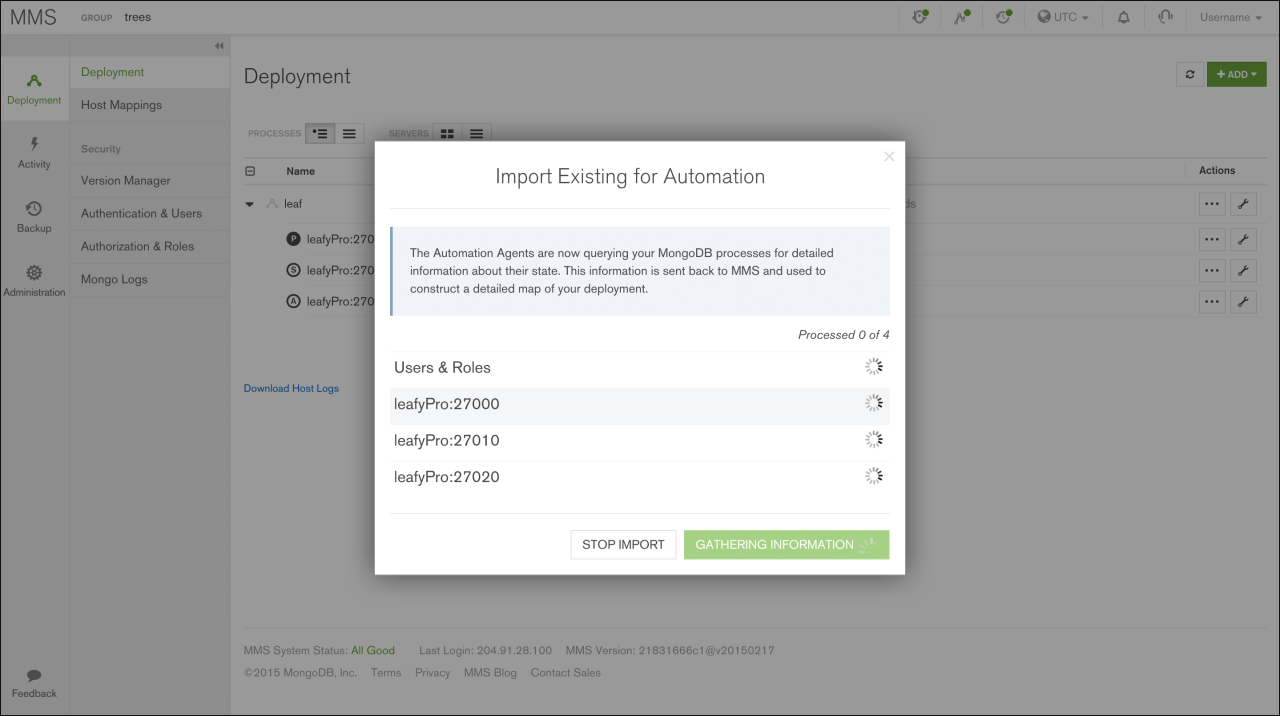This screenshot has width=1280, height=716.
Task: Click the leaf replica set icon
Action: [271, 204]
